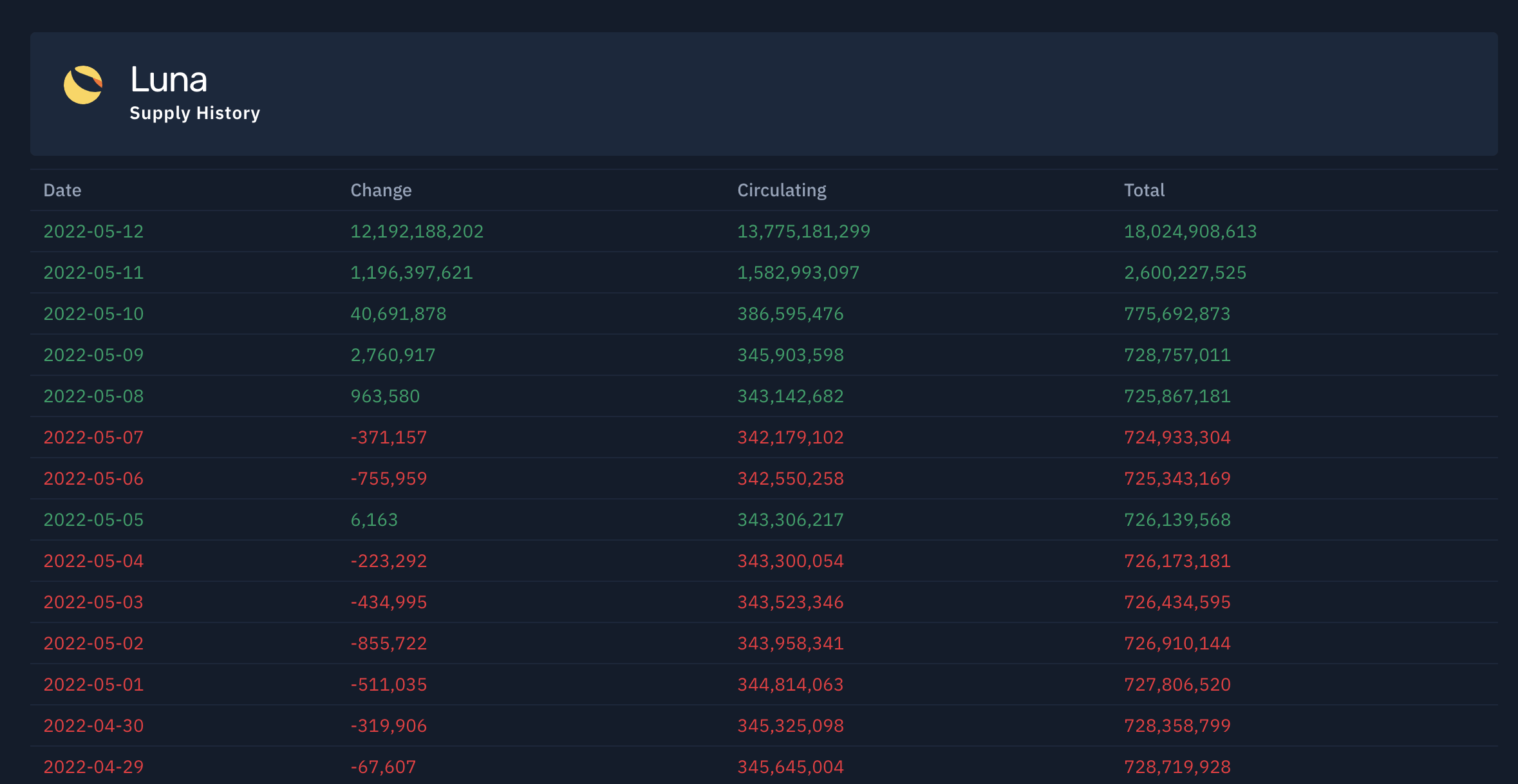The height and width of the screenshot is (784, 1518).
Task: Click total value 726,173,181
Action: click(x=1177, y=561)
